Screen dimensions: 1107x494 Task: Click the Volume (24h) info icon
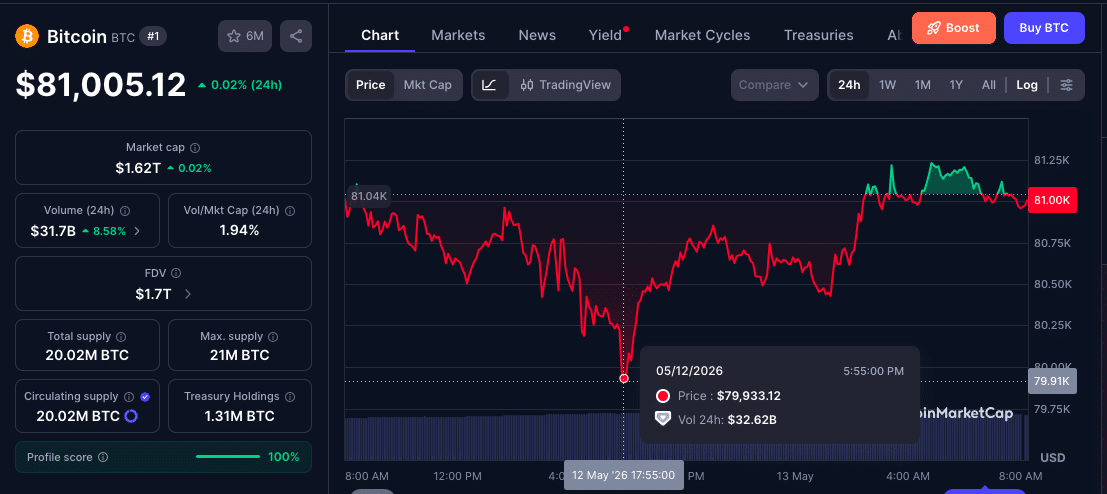point(125,210)
